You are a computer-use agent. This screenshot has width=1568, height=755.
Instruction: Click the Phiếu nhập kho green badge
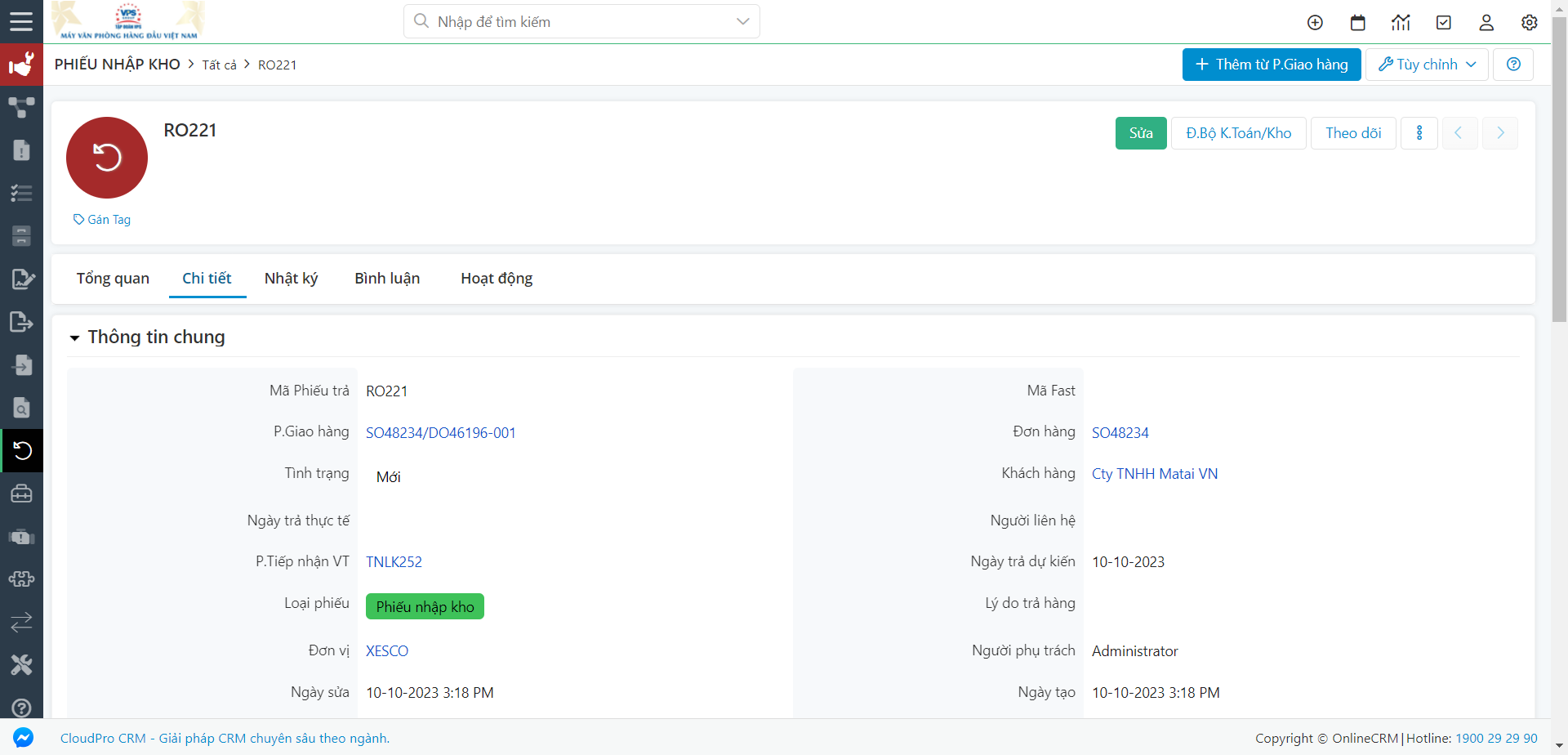(x=425, y=607)
